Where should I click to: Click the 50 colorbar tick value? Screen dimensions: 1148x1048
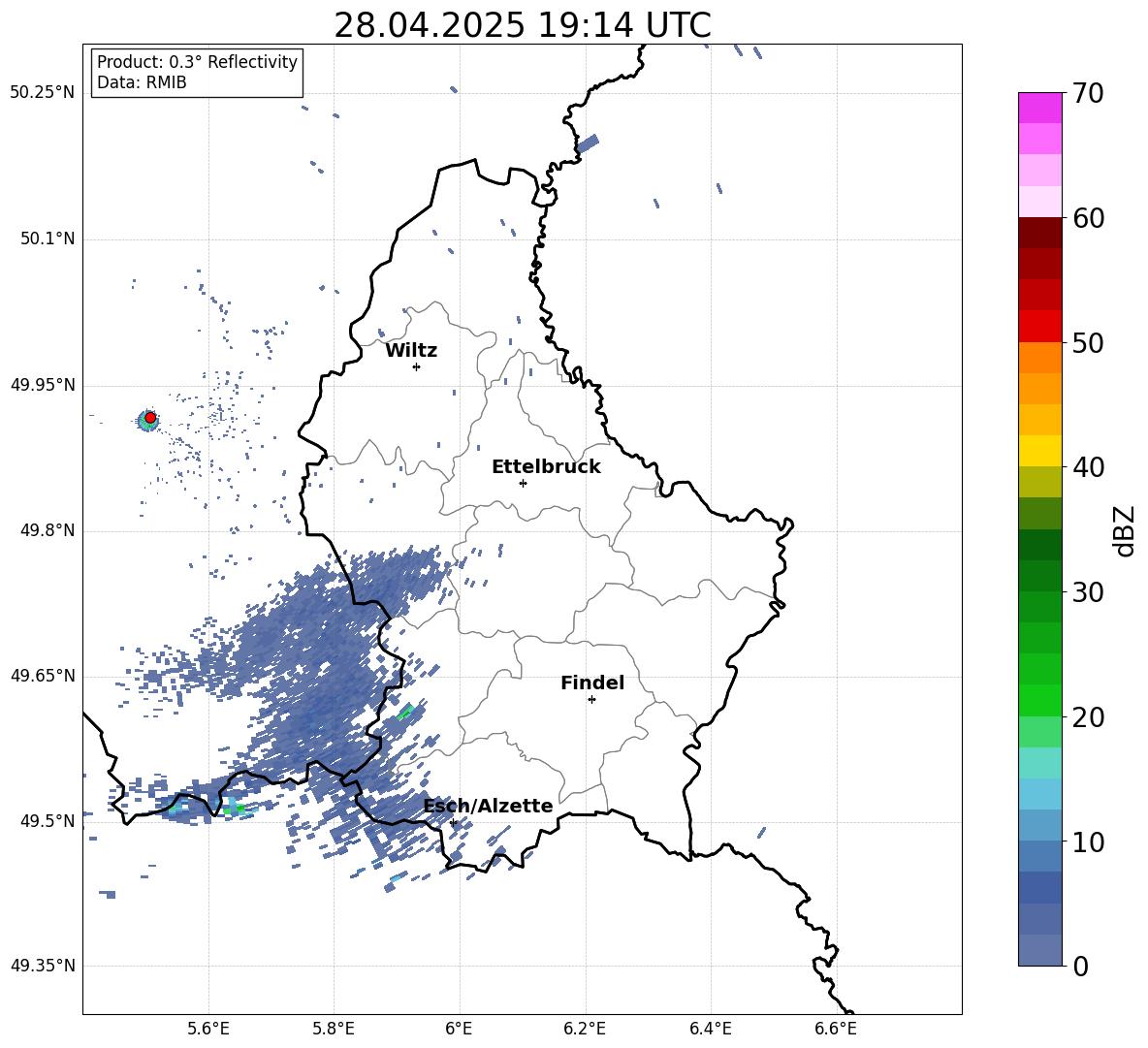pyautogui.click(x=1088, y=343)
